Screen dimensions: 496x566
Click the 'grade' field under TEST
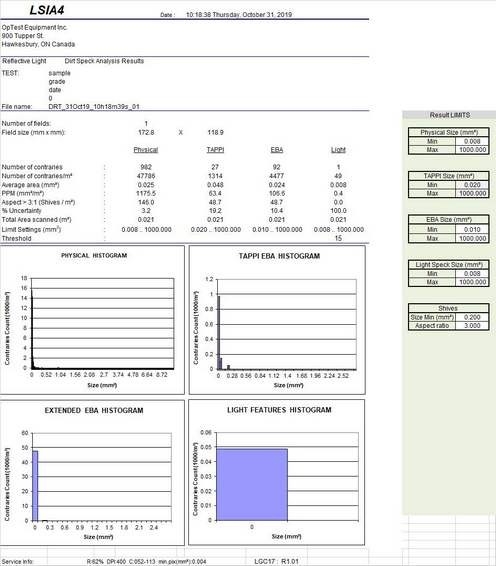[57, 82]
